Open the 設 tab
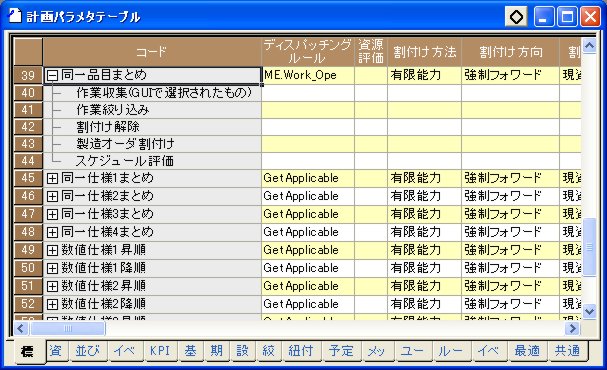This screenshot has height=370, width=607. point(242,351)
